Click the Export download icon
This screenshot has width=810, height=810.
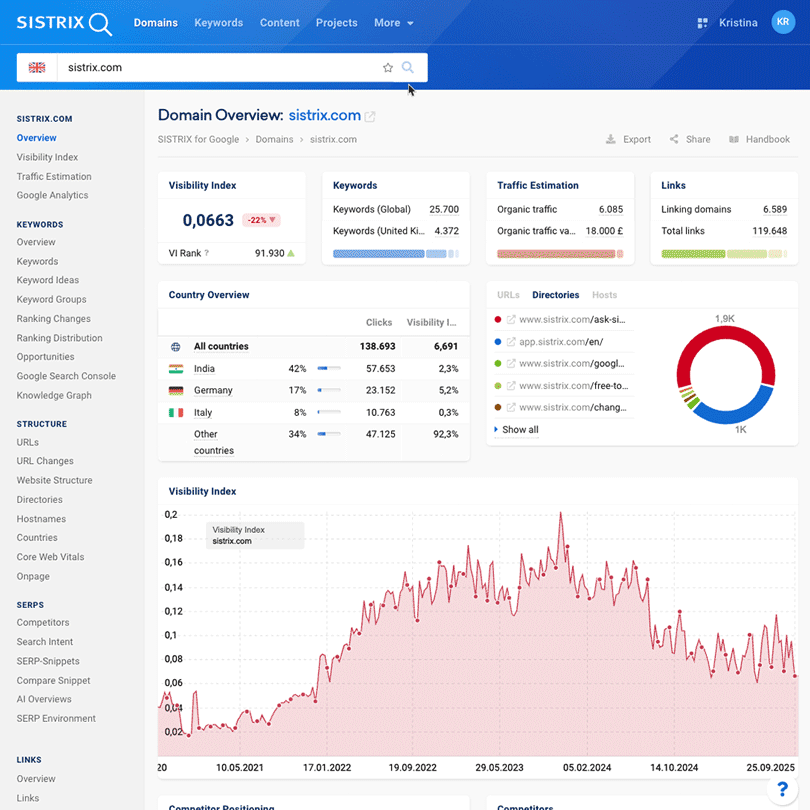(x=611, y=139)
